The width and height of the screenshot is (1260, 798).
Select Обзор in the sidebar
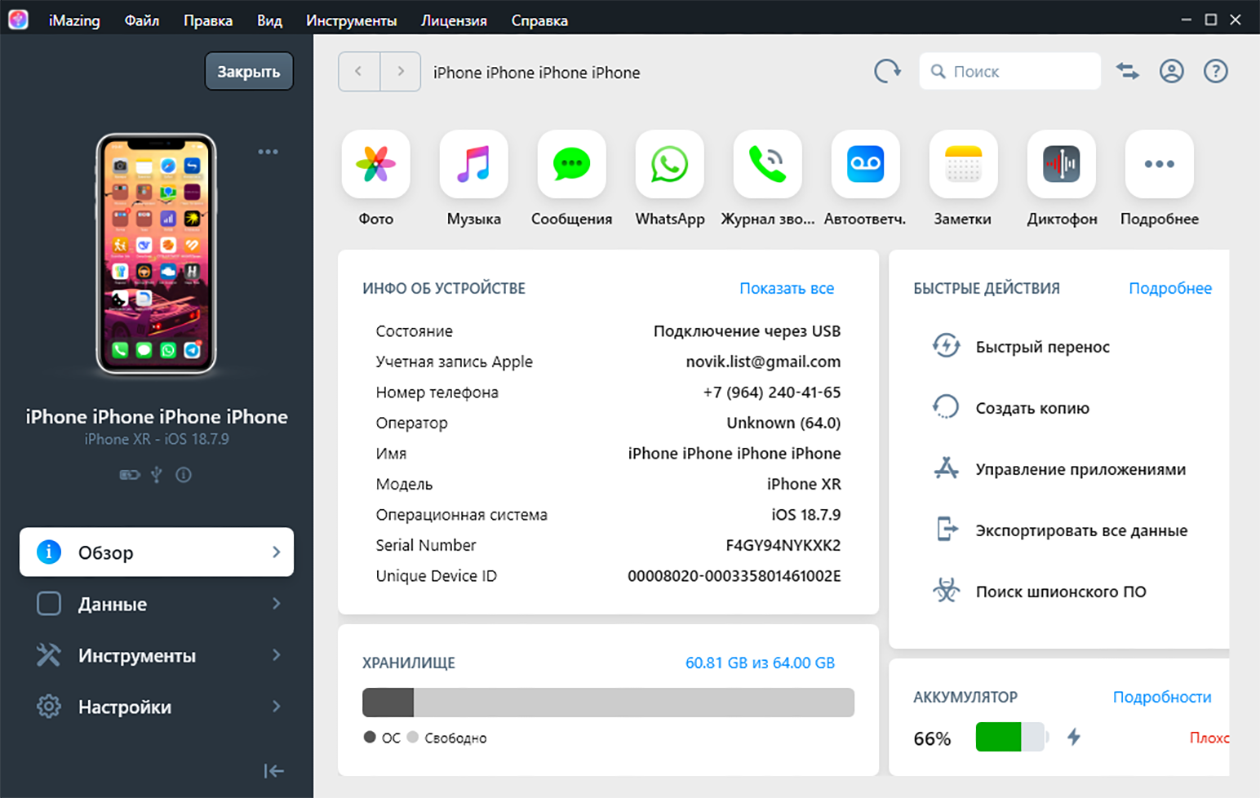(157, 552)
